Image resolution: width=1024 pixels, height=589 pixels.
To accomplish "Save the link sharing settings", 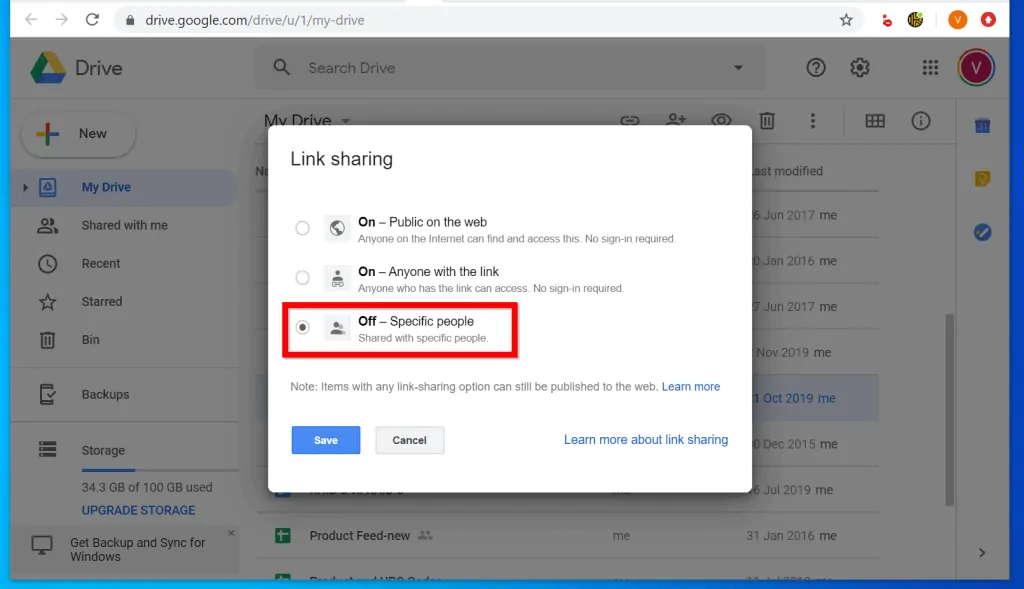I will point(326,440).
